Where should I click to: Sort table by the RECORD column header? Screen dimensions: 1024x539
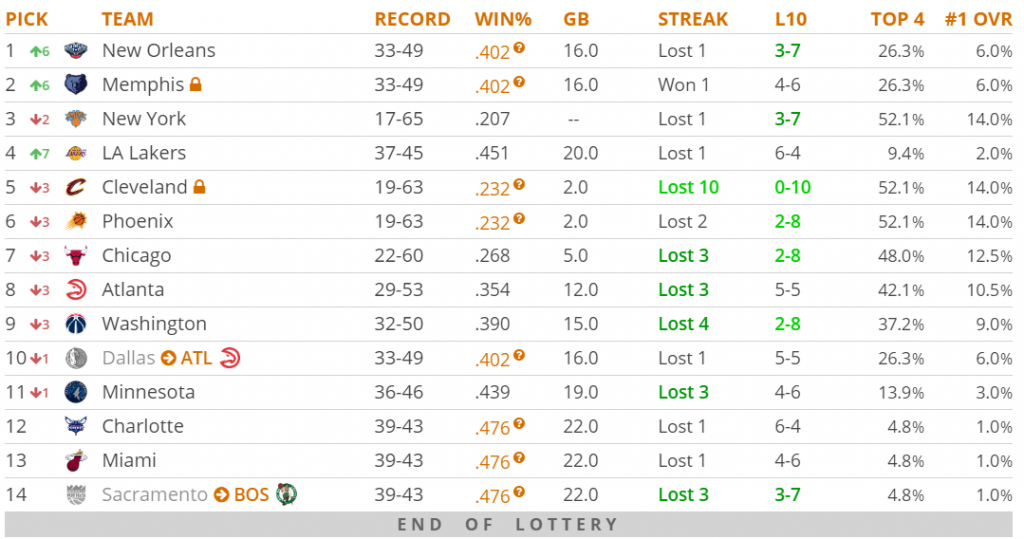click(x=412, y=19)
